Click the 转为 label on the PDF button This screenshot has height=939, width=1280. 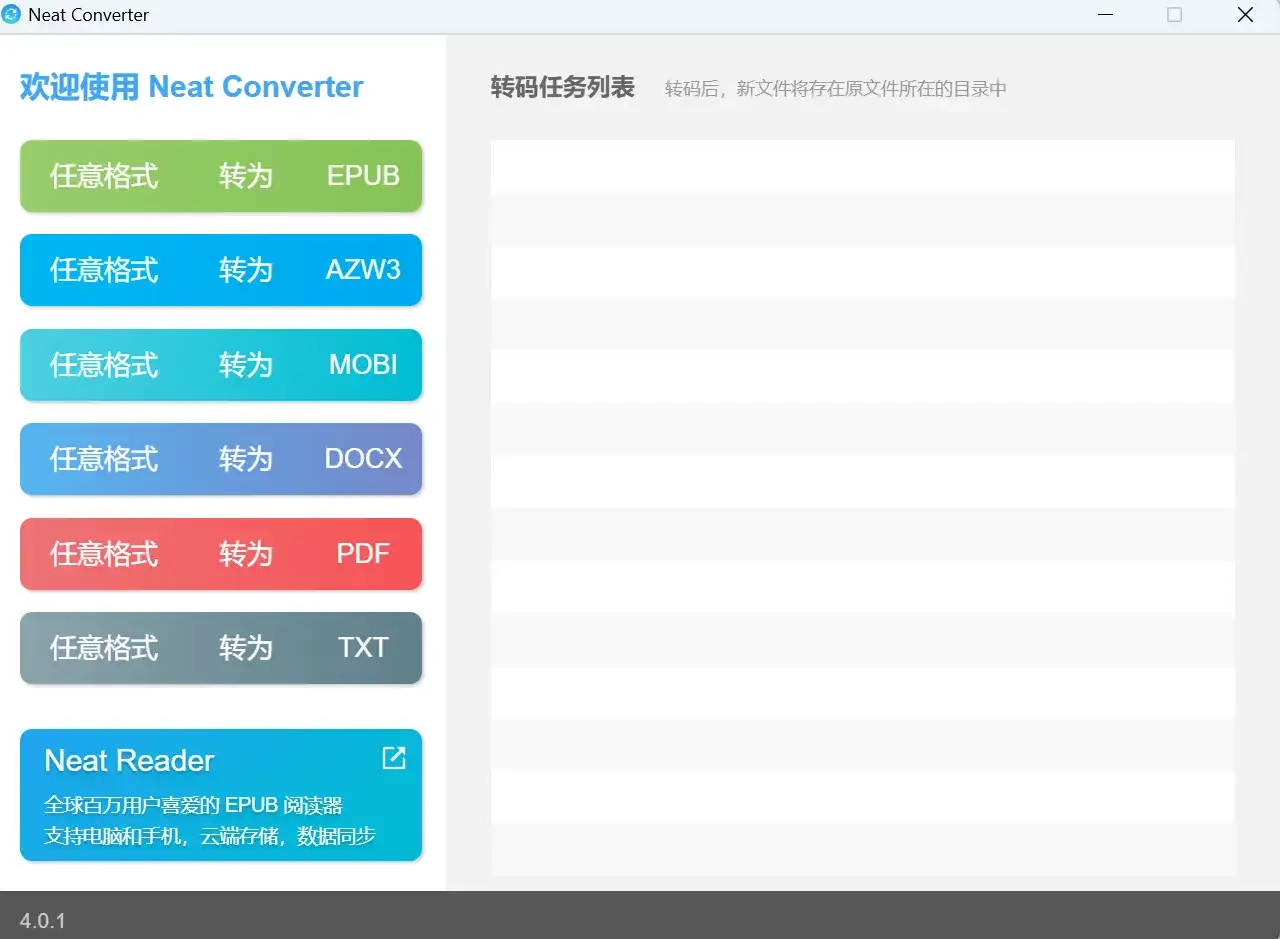click(x=245, y=553)
